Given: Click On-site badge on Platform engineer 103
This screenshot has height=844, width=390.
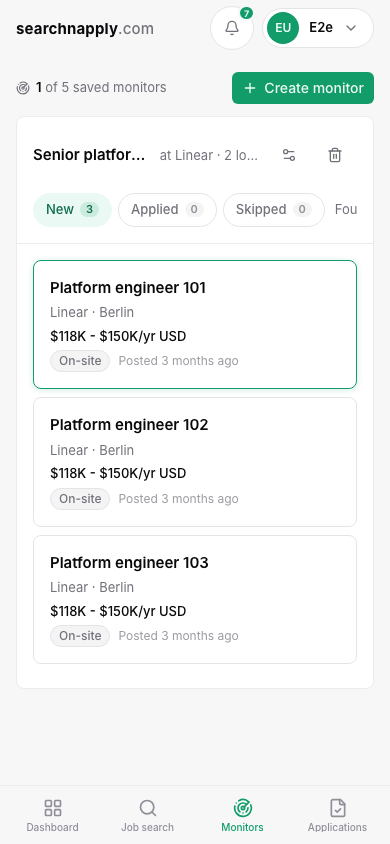Looking at the screenshot, I should (80, 636).
